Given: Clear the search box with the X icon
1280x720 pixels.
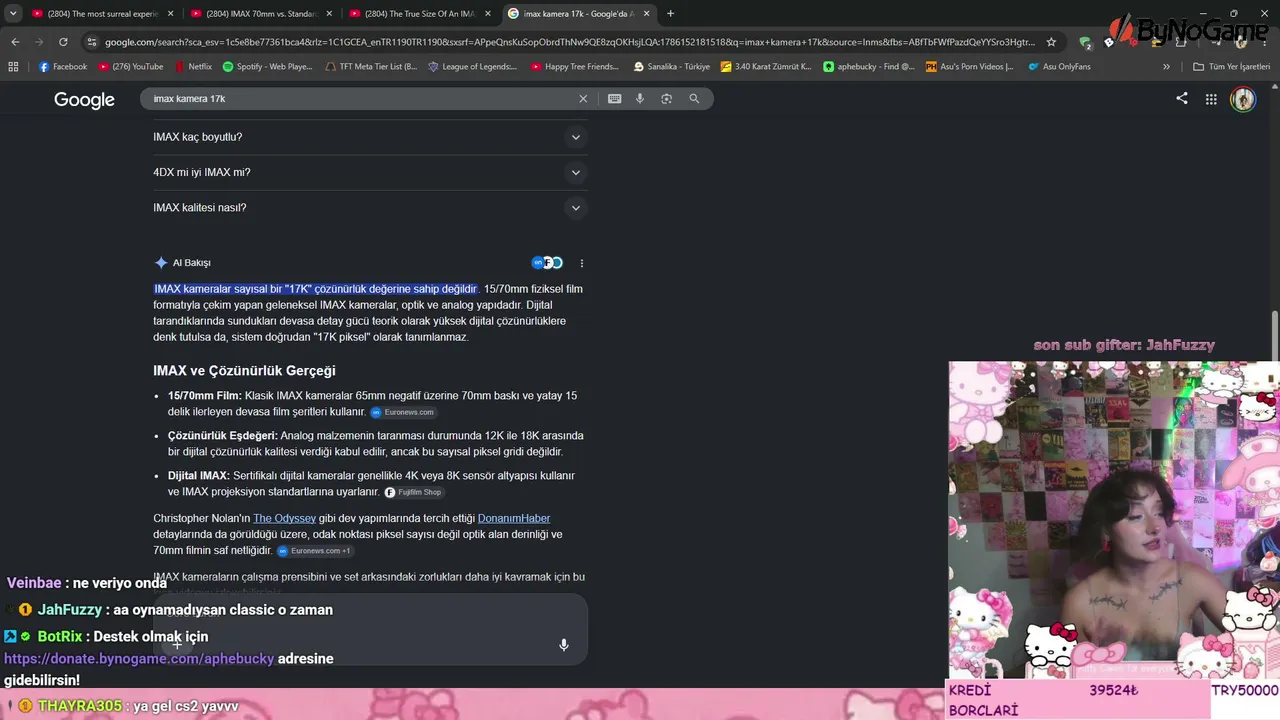Looking at the screenshot, I should click(x=583, y=99).
